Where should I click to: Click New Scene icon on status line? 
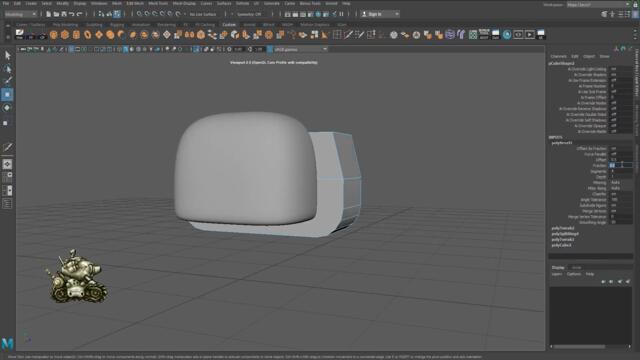click(x=48, y=14)
